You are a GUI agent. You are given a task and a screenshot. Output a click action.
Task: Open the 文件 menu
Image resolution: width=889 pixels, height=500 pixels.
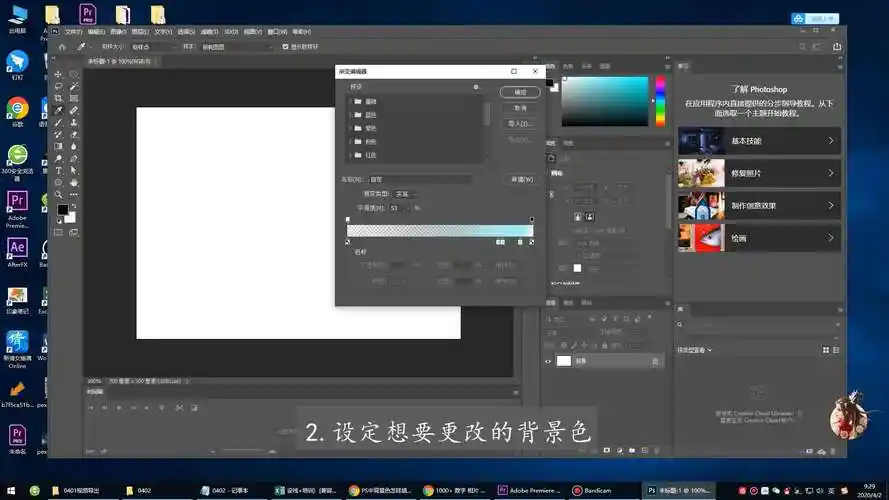72,31
